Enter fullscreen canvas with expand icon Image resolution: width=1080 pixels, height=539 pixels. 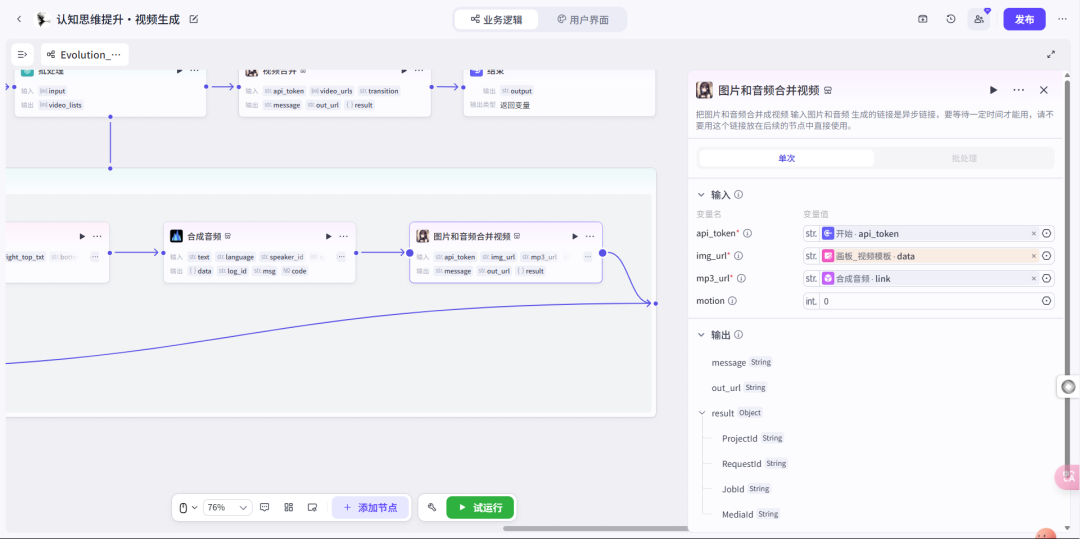[x=1051, y=54]
